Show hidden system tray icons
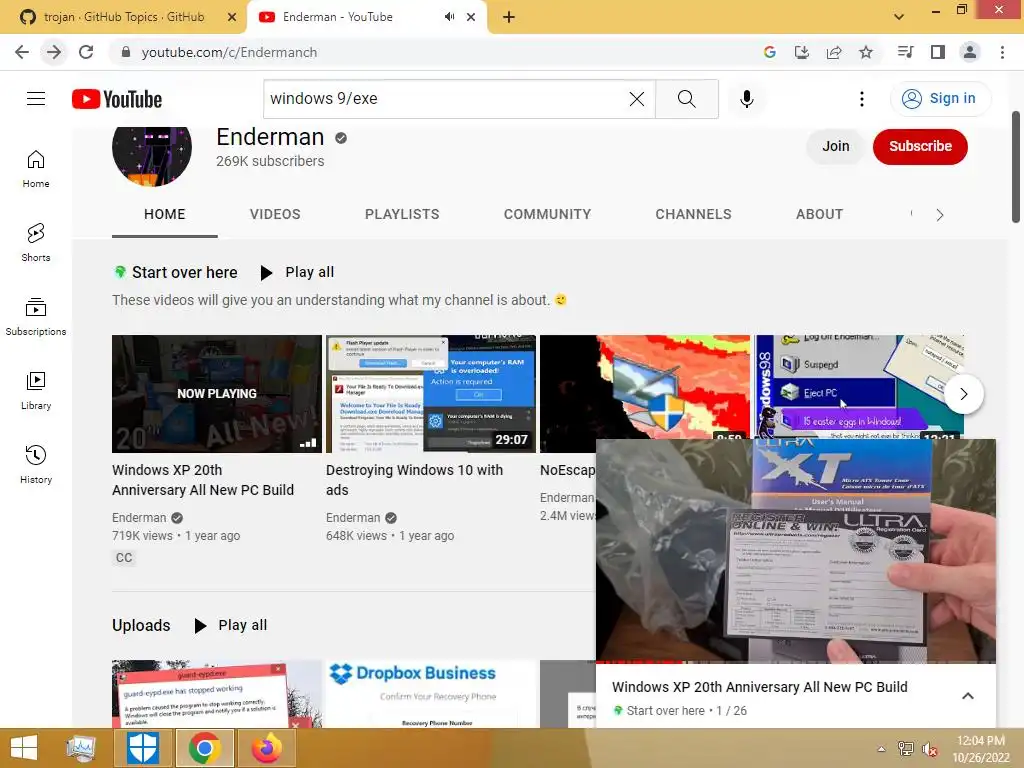This screenshot has height=768, width=1024. coord(882,749)
